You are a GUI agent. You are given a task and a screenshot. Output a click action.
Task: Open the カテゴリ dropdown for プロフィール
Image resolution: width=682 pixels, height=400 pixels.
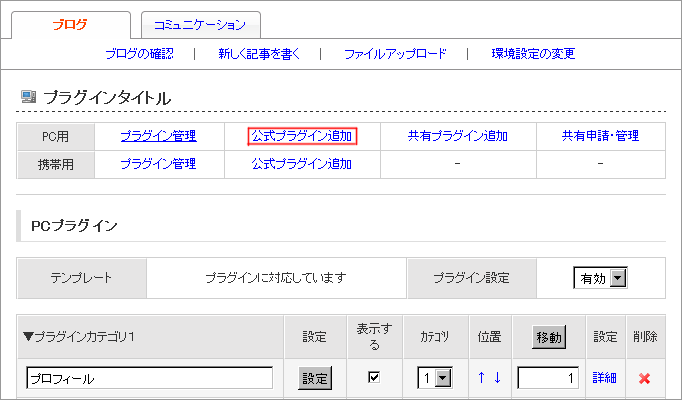click(435, 378)
